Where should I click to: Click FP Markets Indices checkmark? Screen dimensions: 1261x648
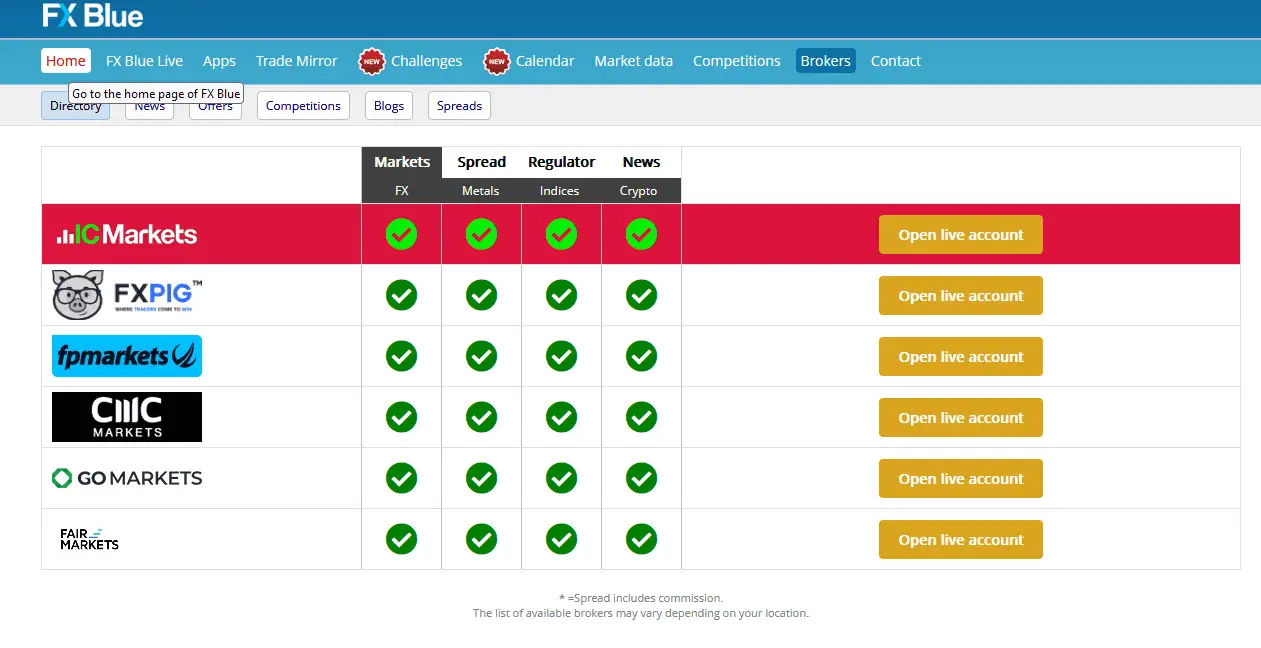(x=561, y=356)
